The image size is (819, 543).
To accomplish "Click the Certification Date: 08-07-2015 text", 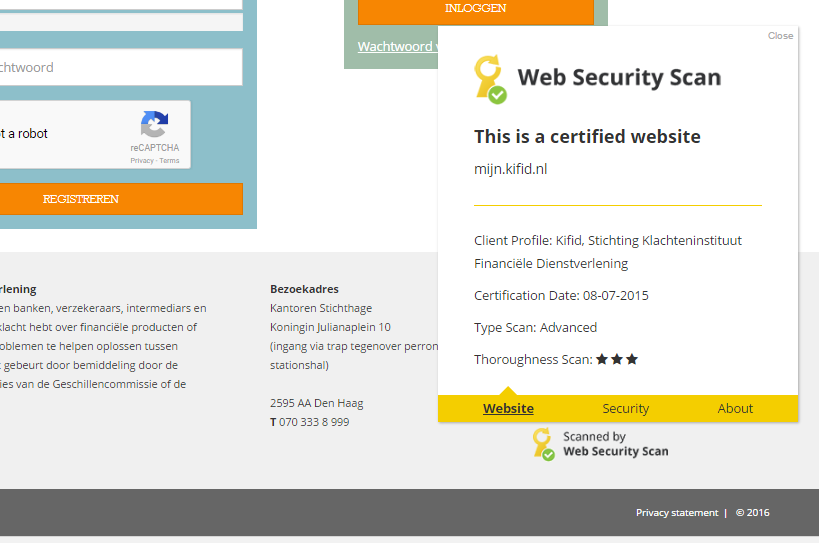I will pos(561,296).
